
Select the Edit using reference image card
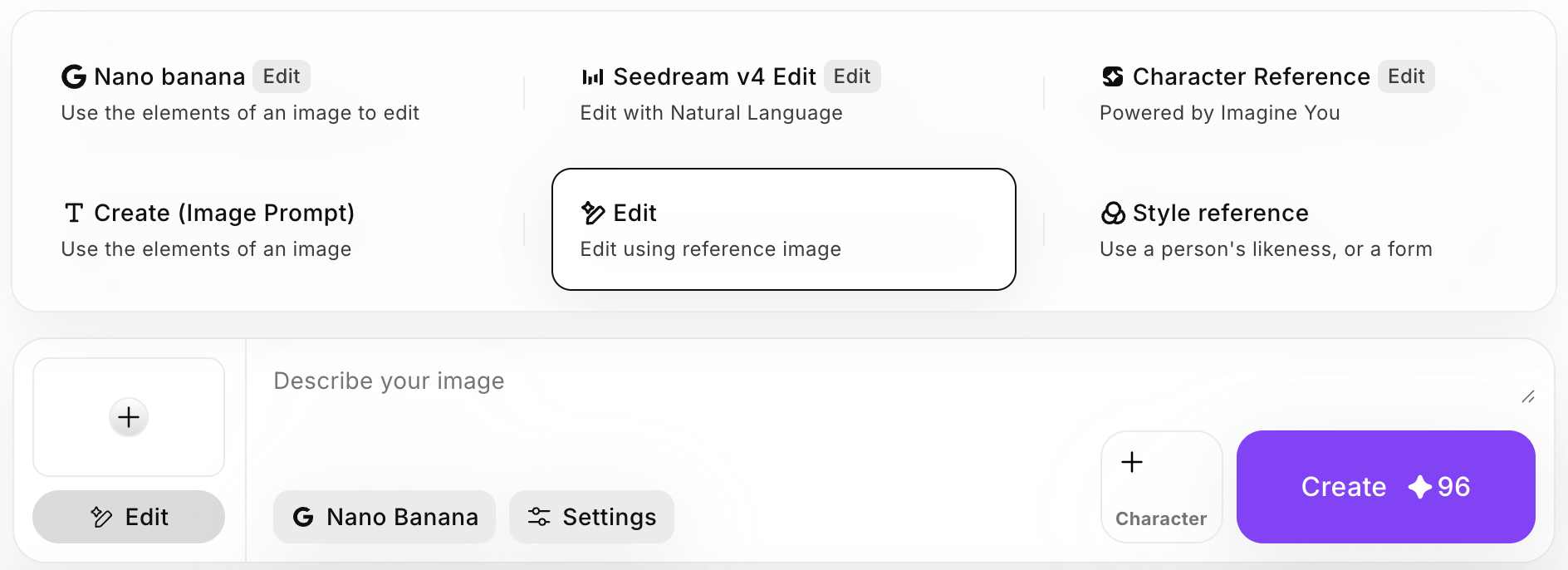point(783,229)
